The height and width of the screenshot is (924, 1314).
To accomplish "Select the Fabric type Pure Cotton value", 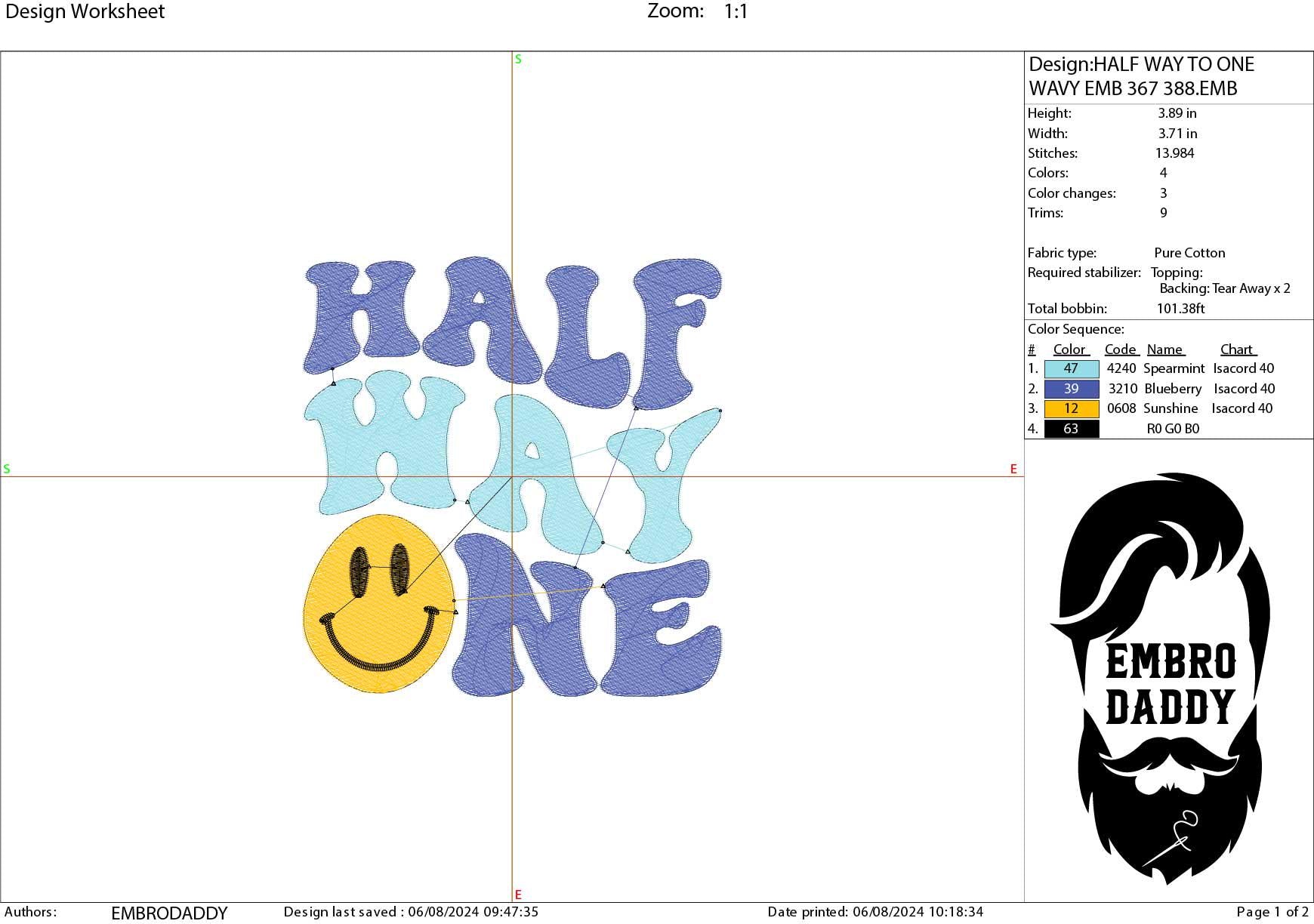I will click(x=1188, y=252).
